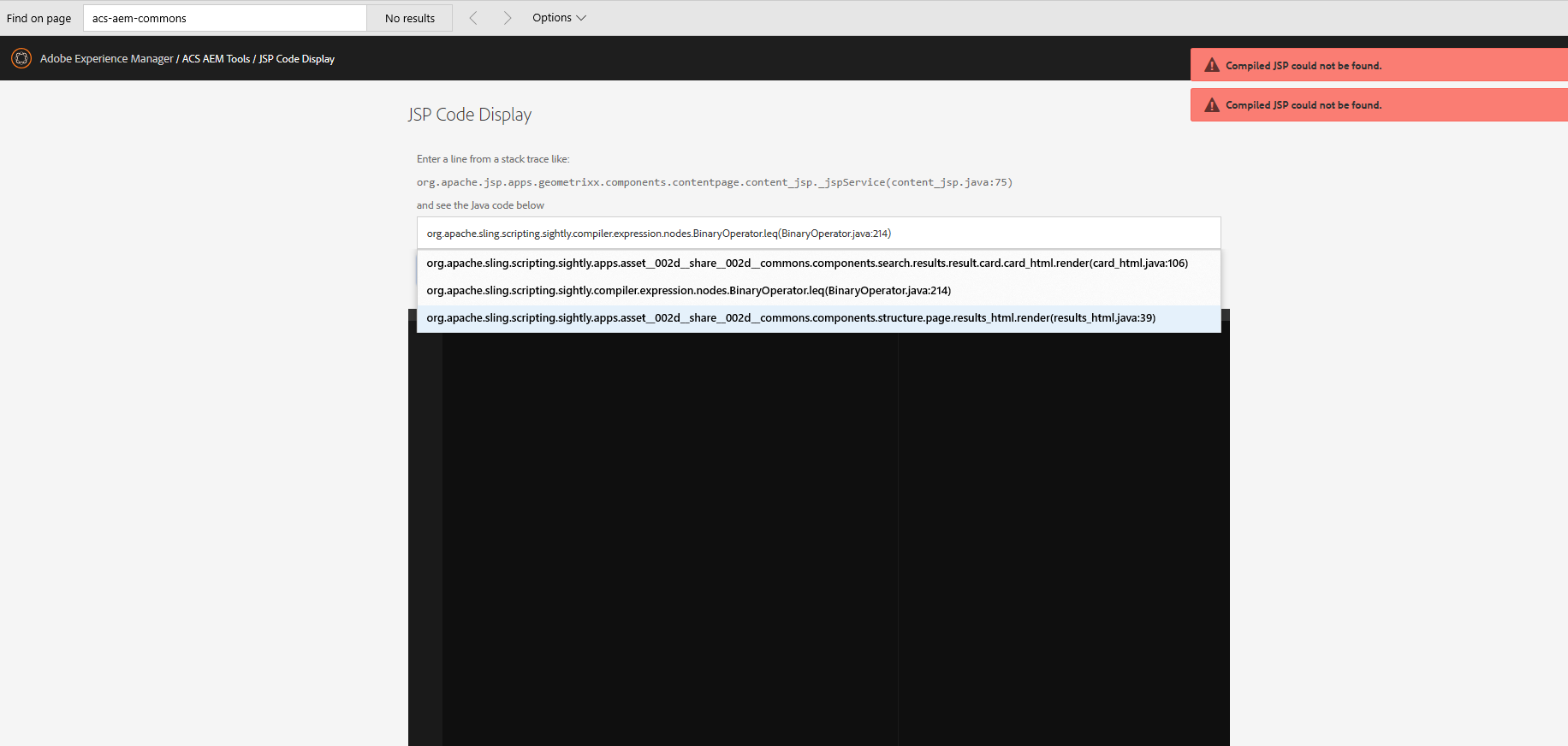Click warning icon on second error alert
Image resolution: width=1568 pixels, height=746 pixels.
point(1212,104)
